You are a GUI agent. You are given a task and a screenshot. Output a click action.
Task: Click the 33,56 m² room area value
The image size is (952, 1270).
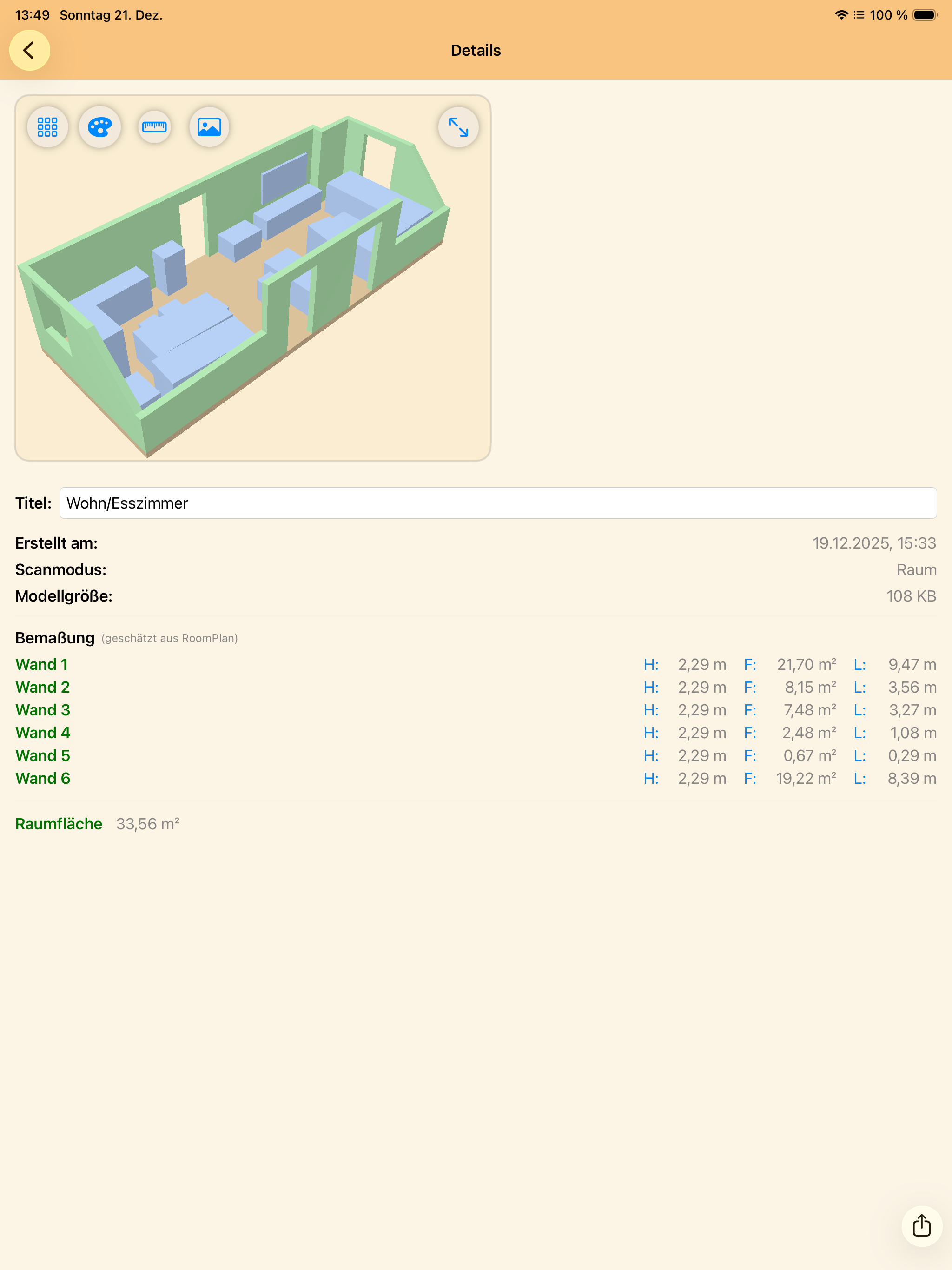(147, 824)
